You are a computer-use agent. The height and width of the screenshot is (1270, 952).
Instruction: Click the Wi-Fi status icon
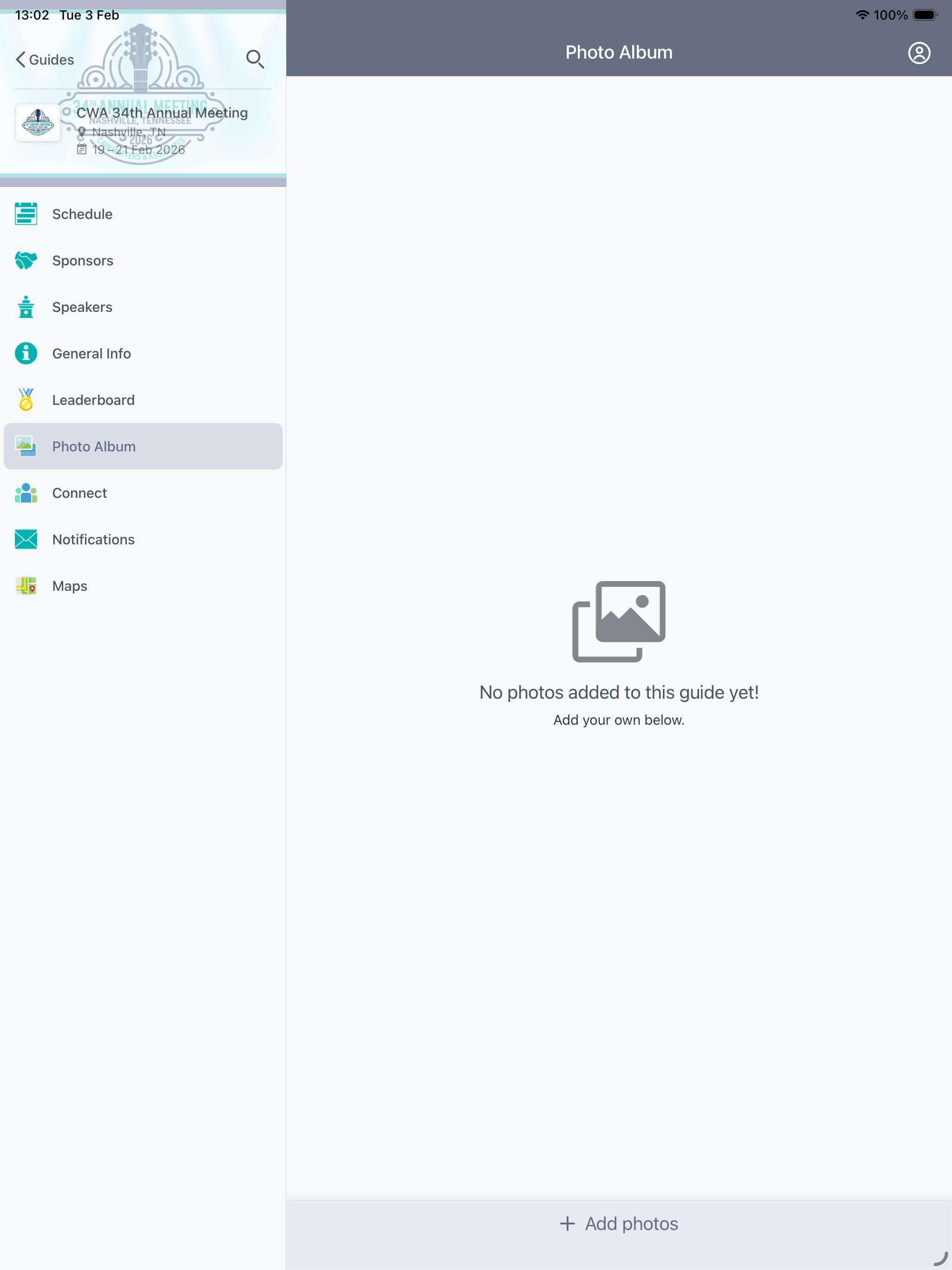pos(862,15)
